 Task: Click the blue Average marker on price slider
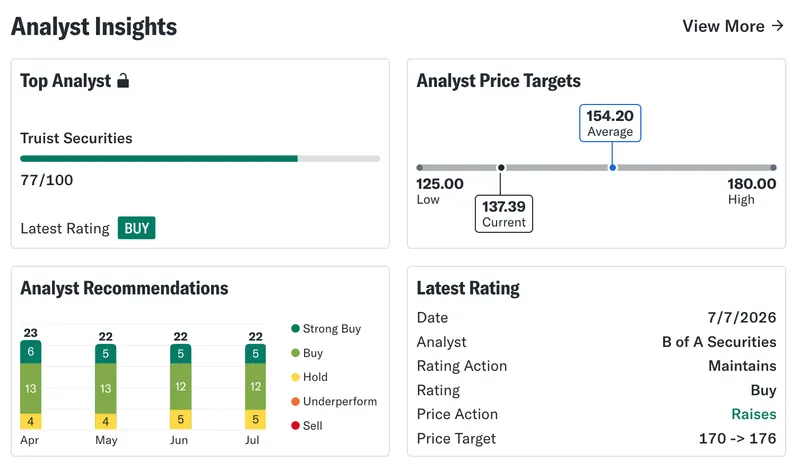point(612,167)
